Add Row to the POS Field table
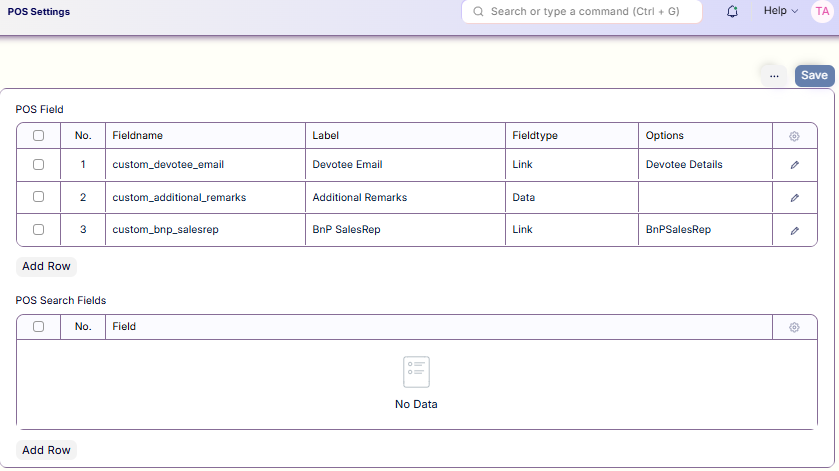Image resolution: width=839 pixels, height=471 pixels. (46, 267)
